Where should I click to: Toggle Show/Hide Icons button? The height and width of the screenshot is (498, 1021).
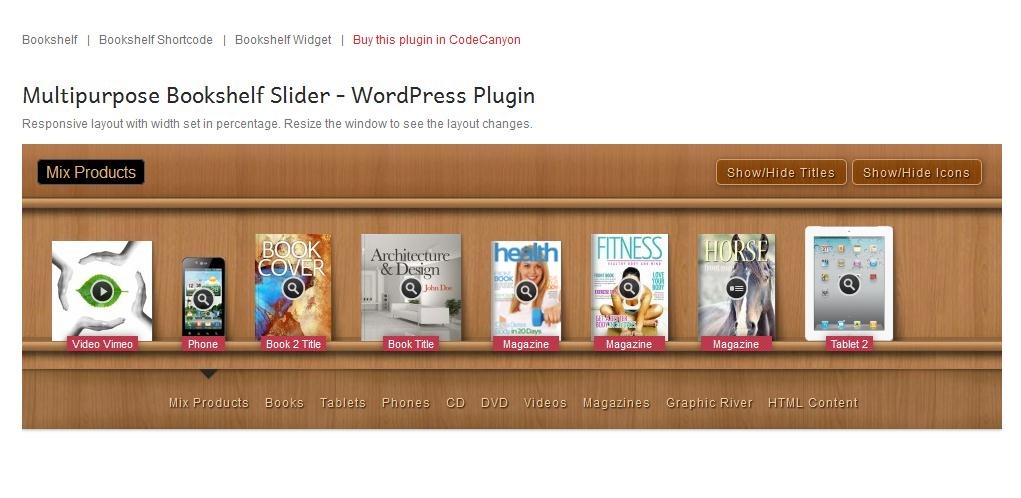pyautogui.click(x=916, y=173)
